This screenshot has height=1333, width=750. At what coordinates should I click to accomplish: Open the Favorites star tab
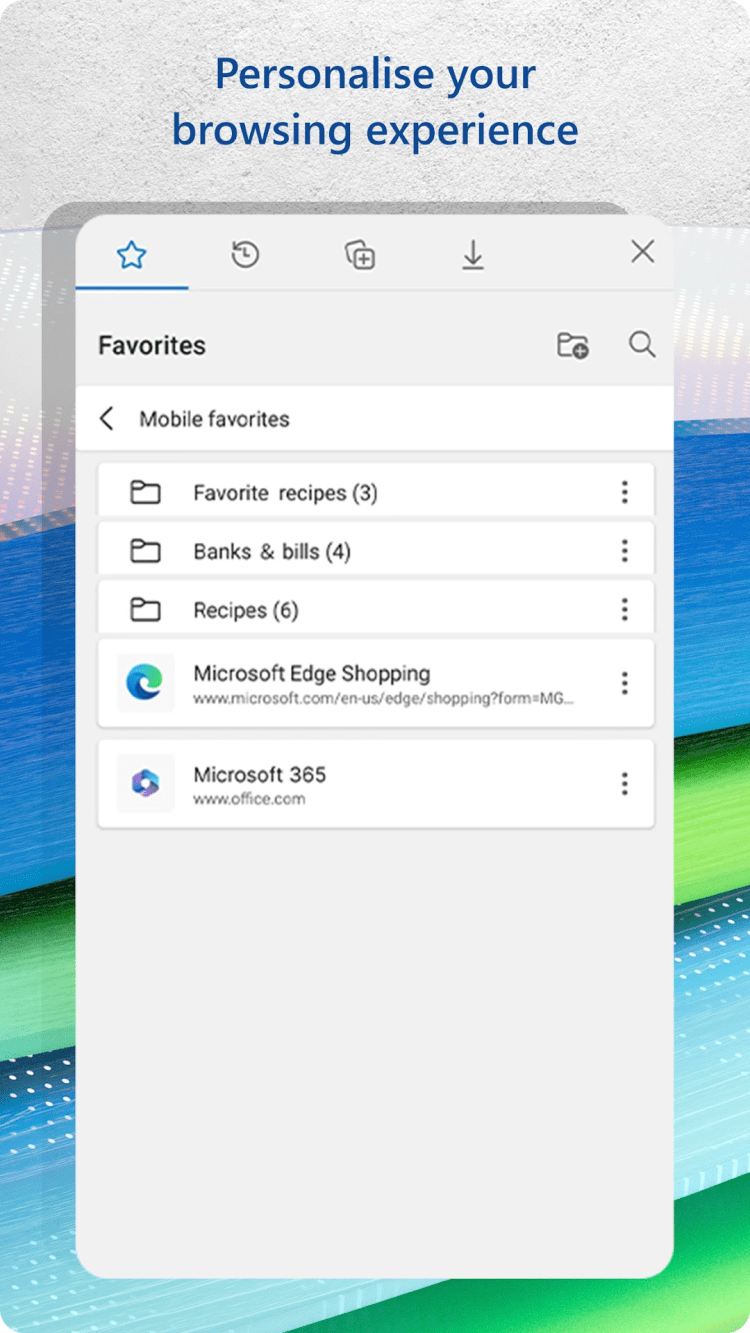pyautogui.click(x=132, y=255)
